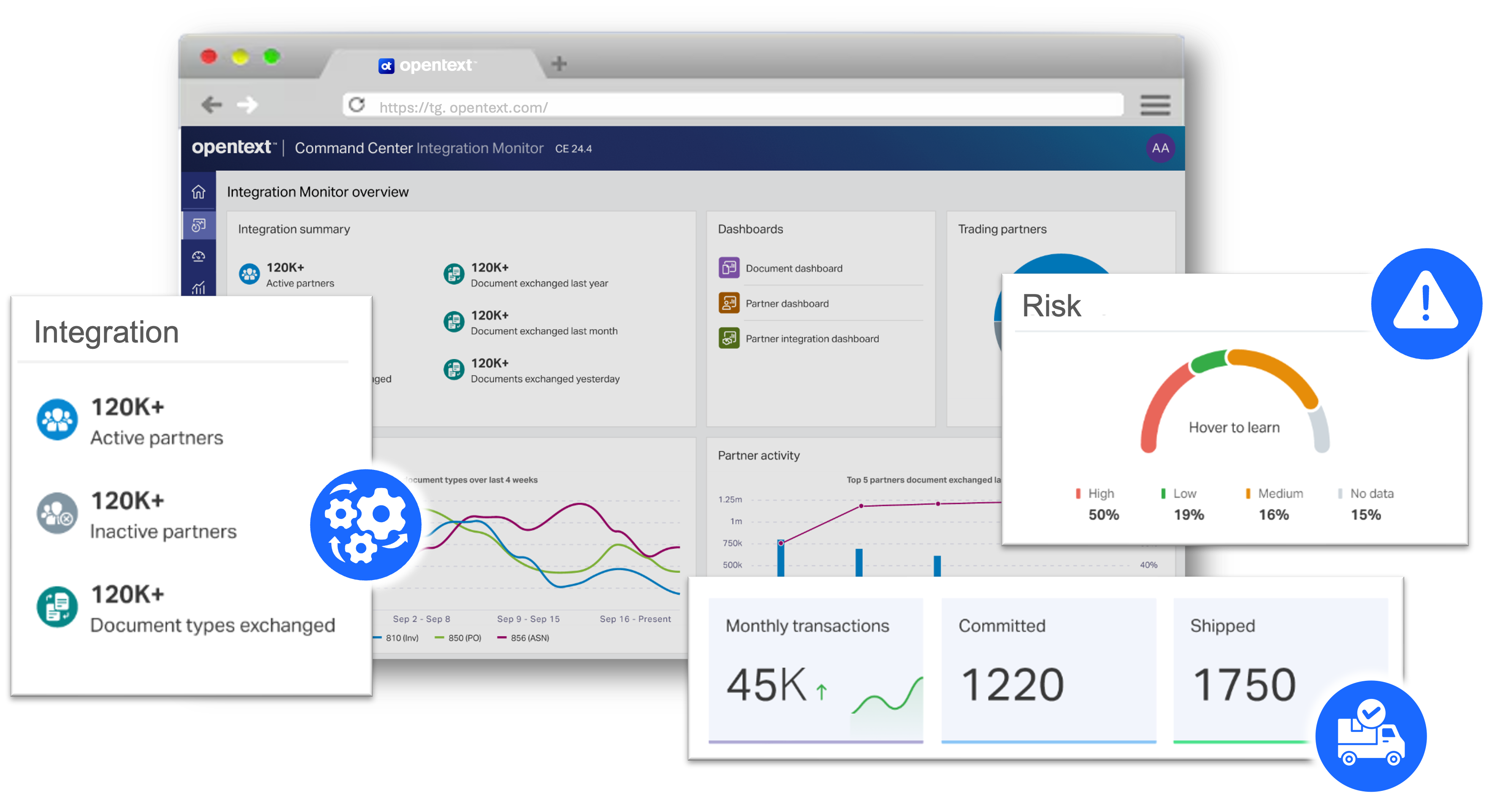Screen dimensions: 1503x812
Task: Select the Low 19% legend entry
Action: 1182,504
